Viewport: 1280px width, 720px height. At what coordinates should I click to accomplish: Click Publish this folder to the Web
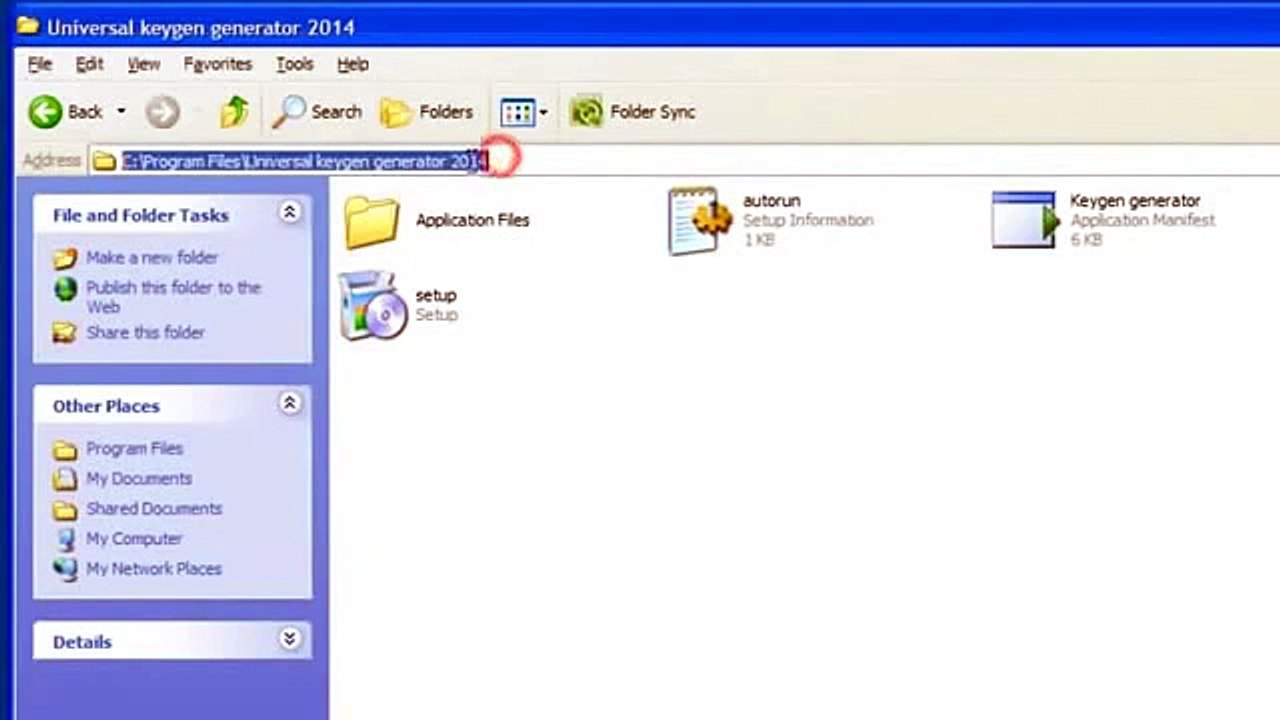(x=173, y=297)
